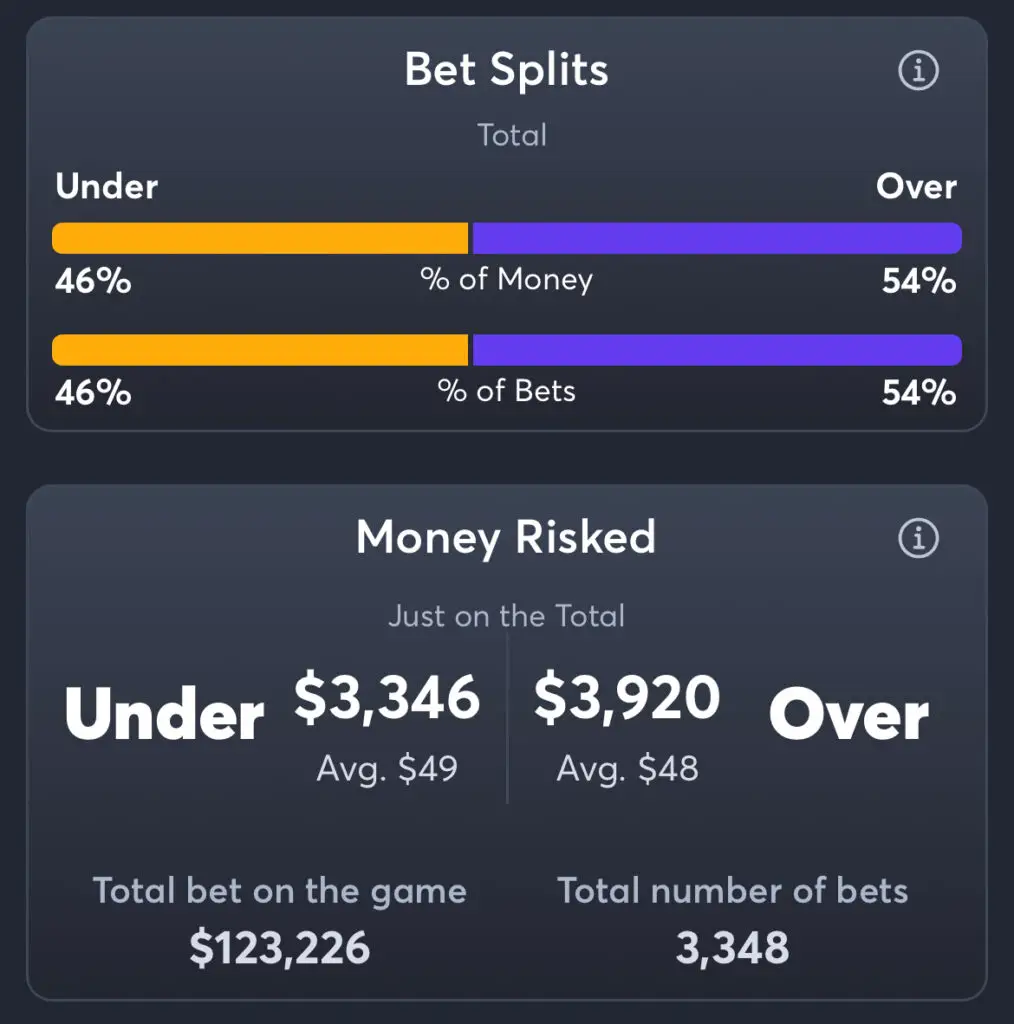1014x1024 pixels.
Task: Tap the 3,348 total number of bets
Action: click(732, 948)
